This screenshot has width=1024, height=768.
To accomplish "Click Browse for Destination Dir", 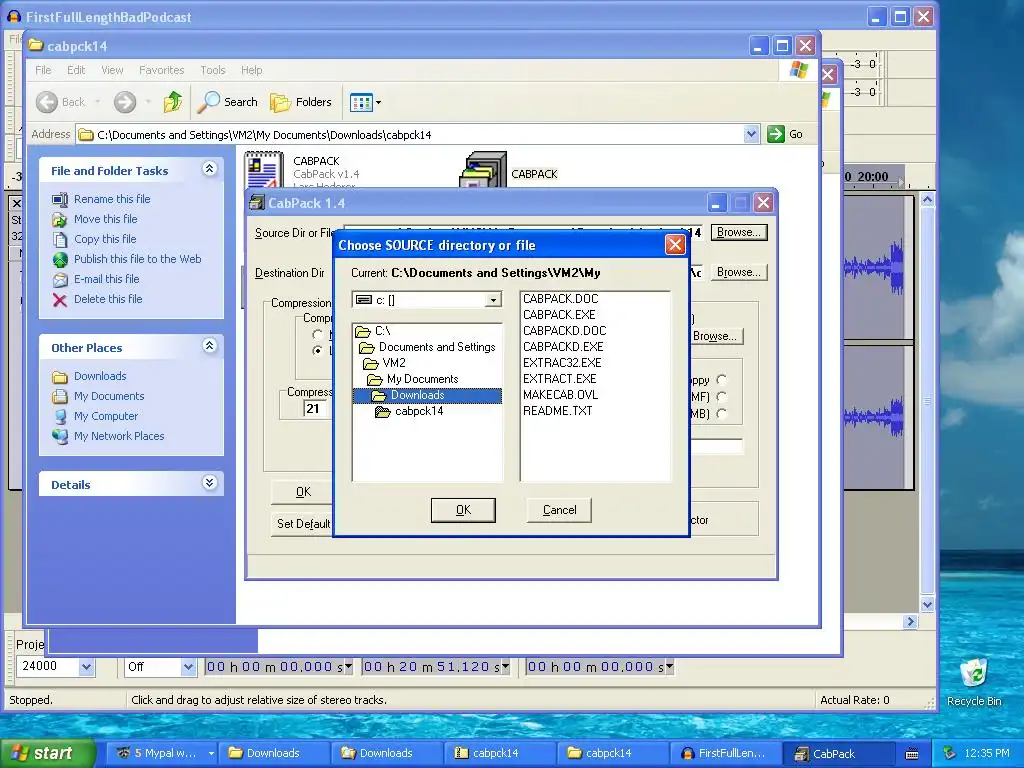I will 739,272.
